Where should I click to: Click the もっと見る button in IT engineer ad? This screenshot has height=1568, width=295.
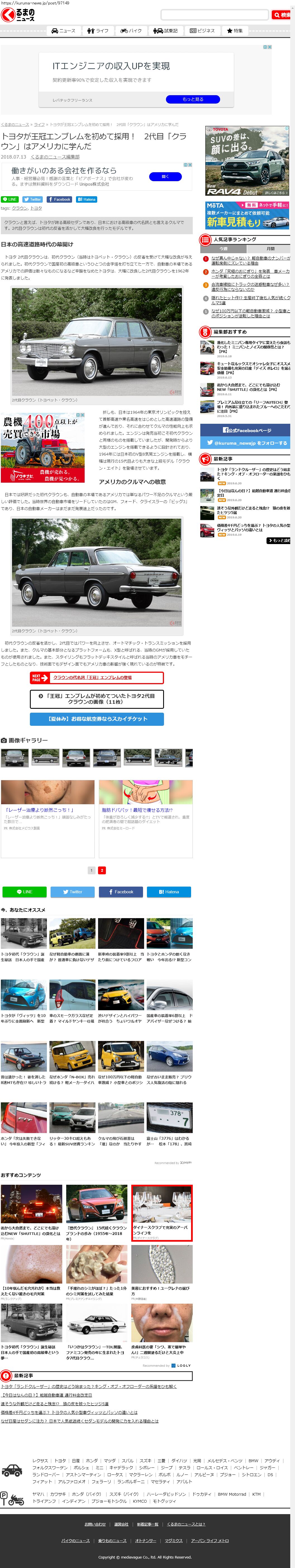coord(192,99)
